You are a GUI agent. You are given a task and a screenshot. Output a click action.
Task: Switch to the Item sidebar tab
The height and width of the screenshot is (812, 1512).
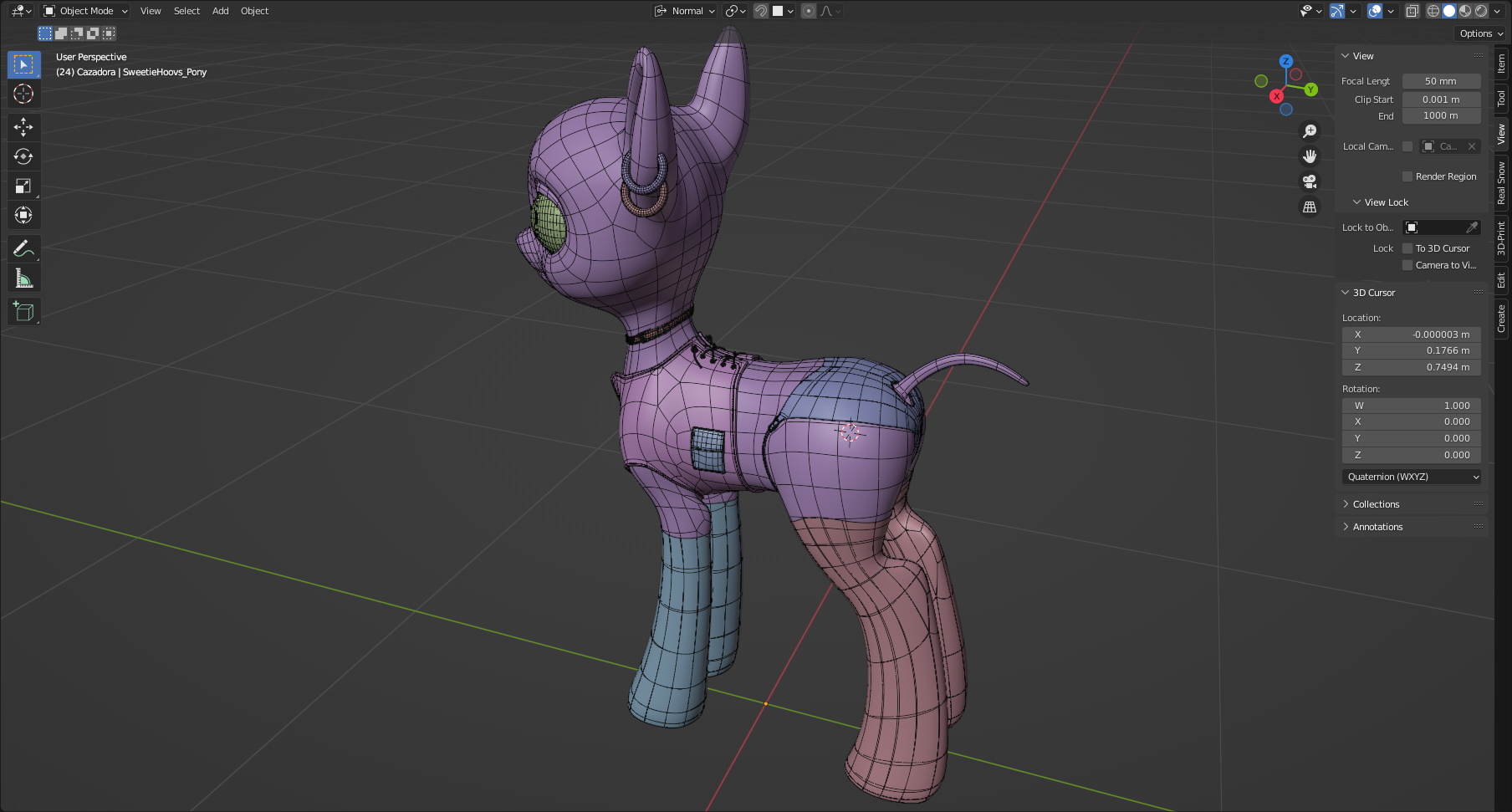(x=1502, y=63)
